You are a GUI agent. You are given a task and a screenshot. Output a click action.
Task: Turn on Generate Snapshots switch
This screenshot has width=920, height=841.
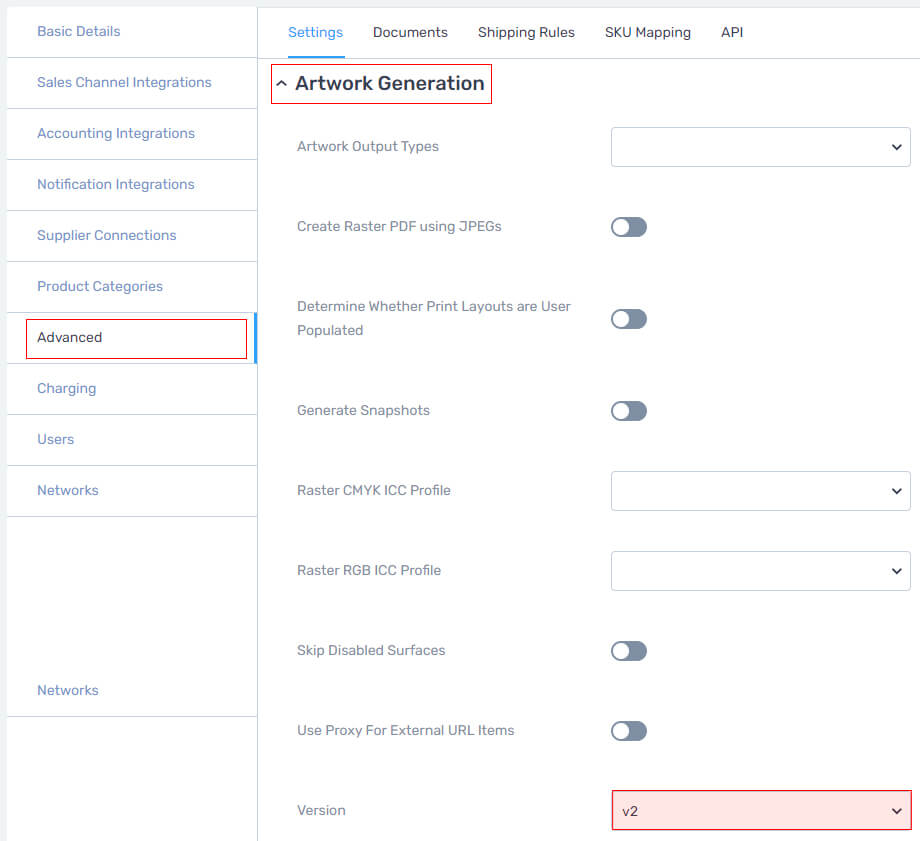click(x=628, y=411)
